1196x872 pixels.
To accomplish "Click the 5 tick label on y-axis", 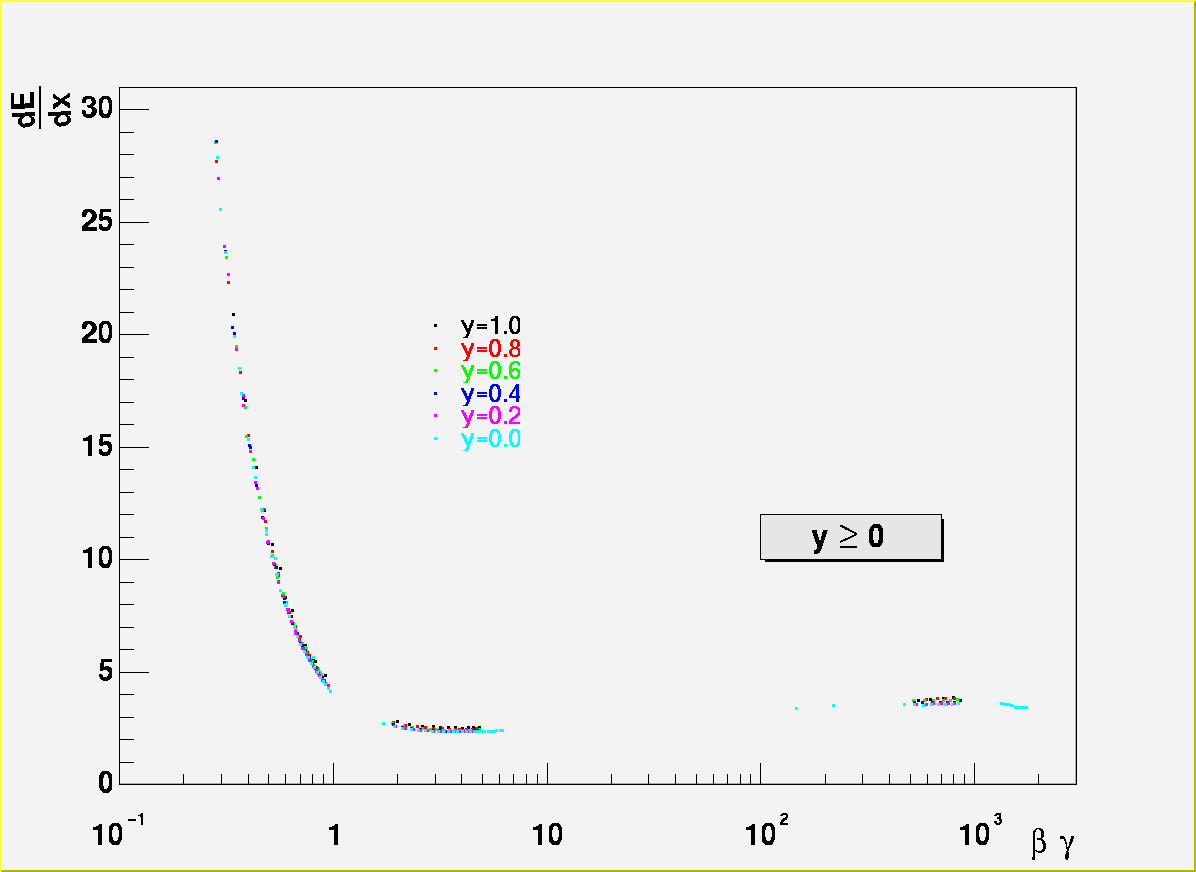I will (x=104, y=672).
